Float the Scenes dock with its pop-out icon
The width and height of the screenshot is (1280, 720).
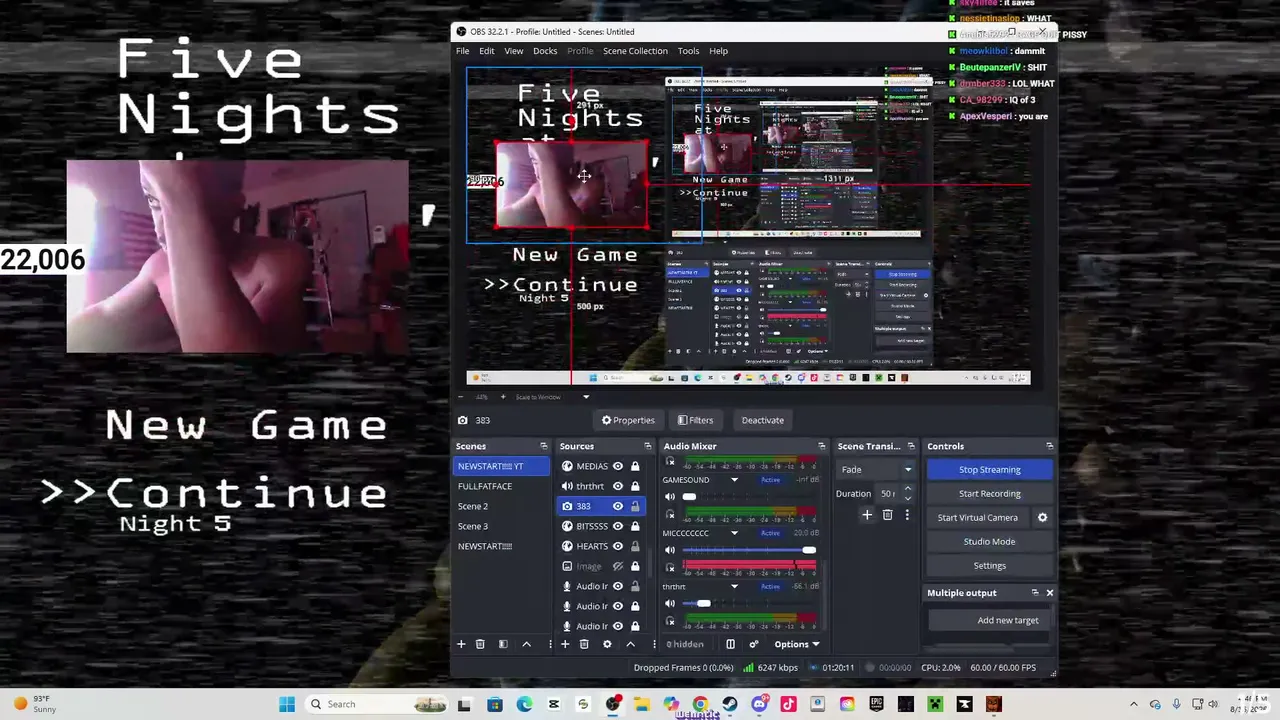tap(544, 446)
